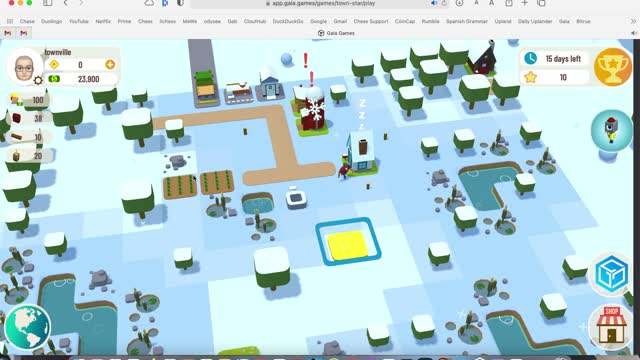Open the YouTube bookmark
640x360 pixels.
[x=79, y=21]
